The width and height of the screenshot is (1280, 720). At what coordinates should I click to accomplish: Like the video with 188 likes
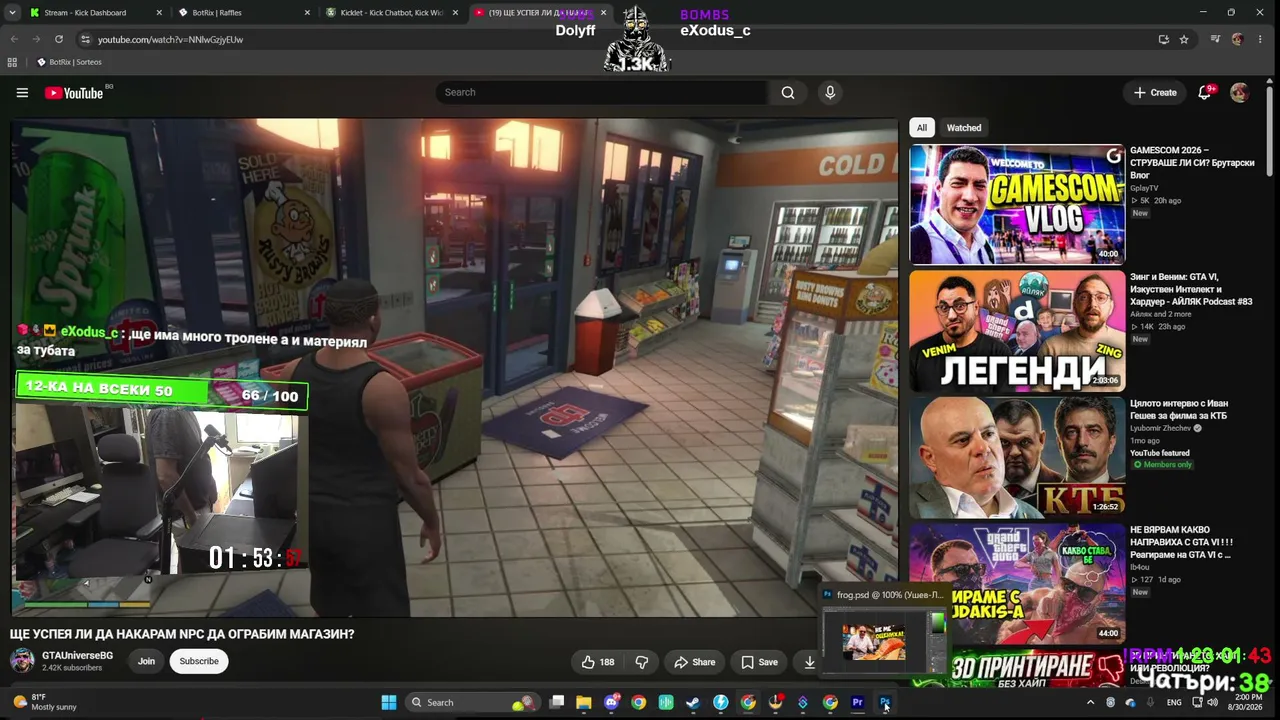tap(598, 662)
